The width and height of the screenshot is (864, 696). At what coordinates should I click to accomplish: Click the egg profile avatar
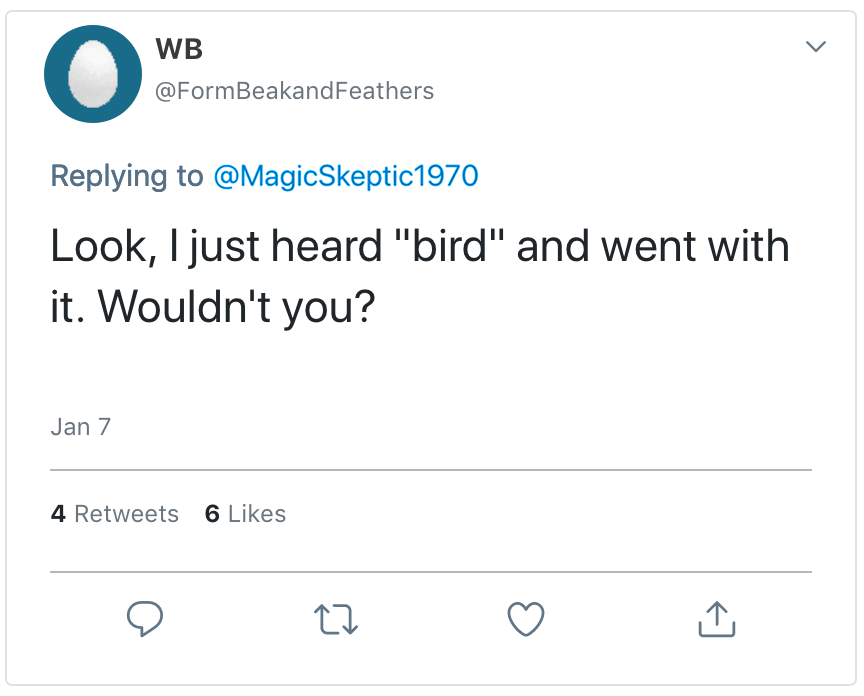coord(94,74)
